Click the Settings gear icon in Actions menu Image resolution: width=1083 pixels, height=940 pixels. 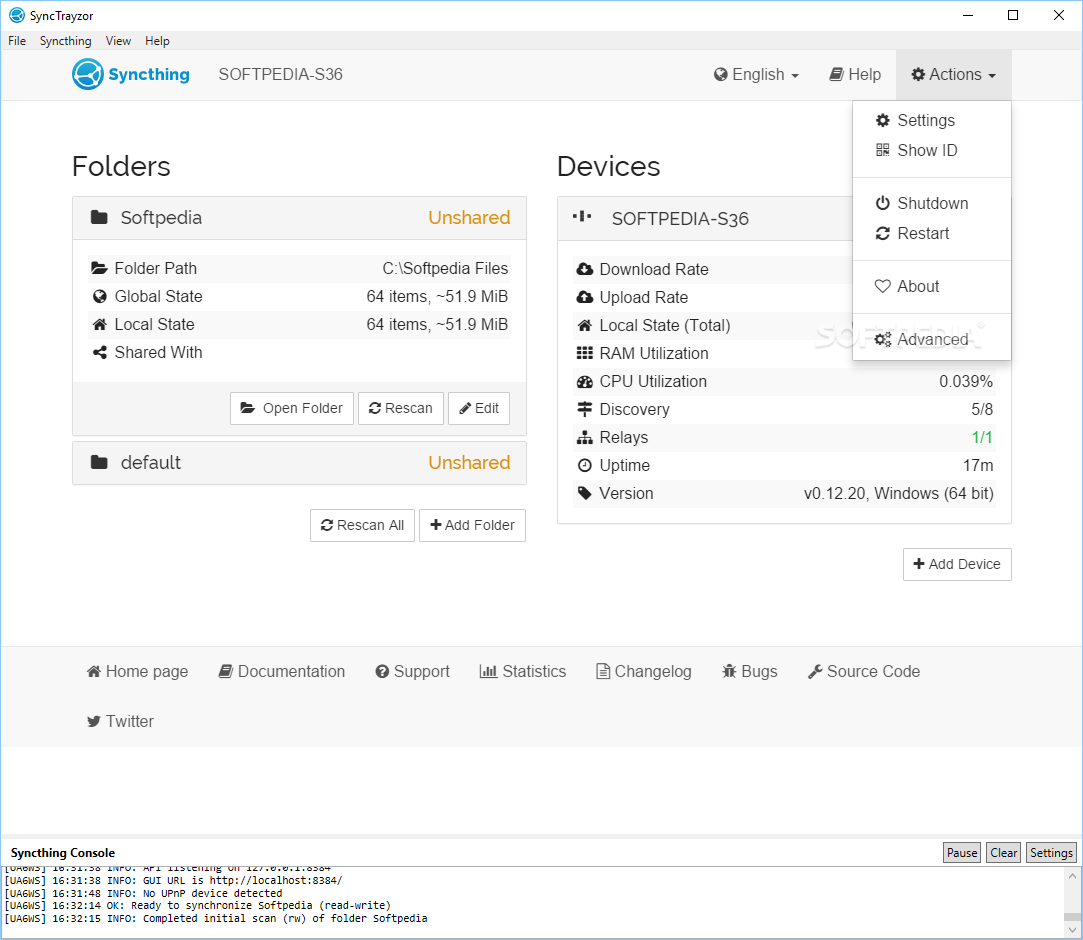click(x=883, y=120)
